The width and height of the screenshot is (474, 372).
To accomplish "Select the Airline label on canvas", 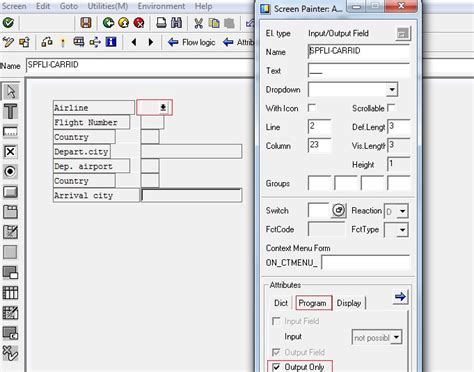I will pyautogui.click(x=94, y=108).
